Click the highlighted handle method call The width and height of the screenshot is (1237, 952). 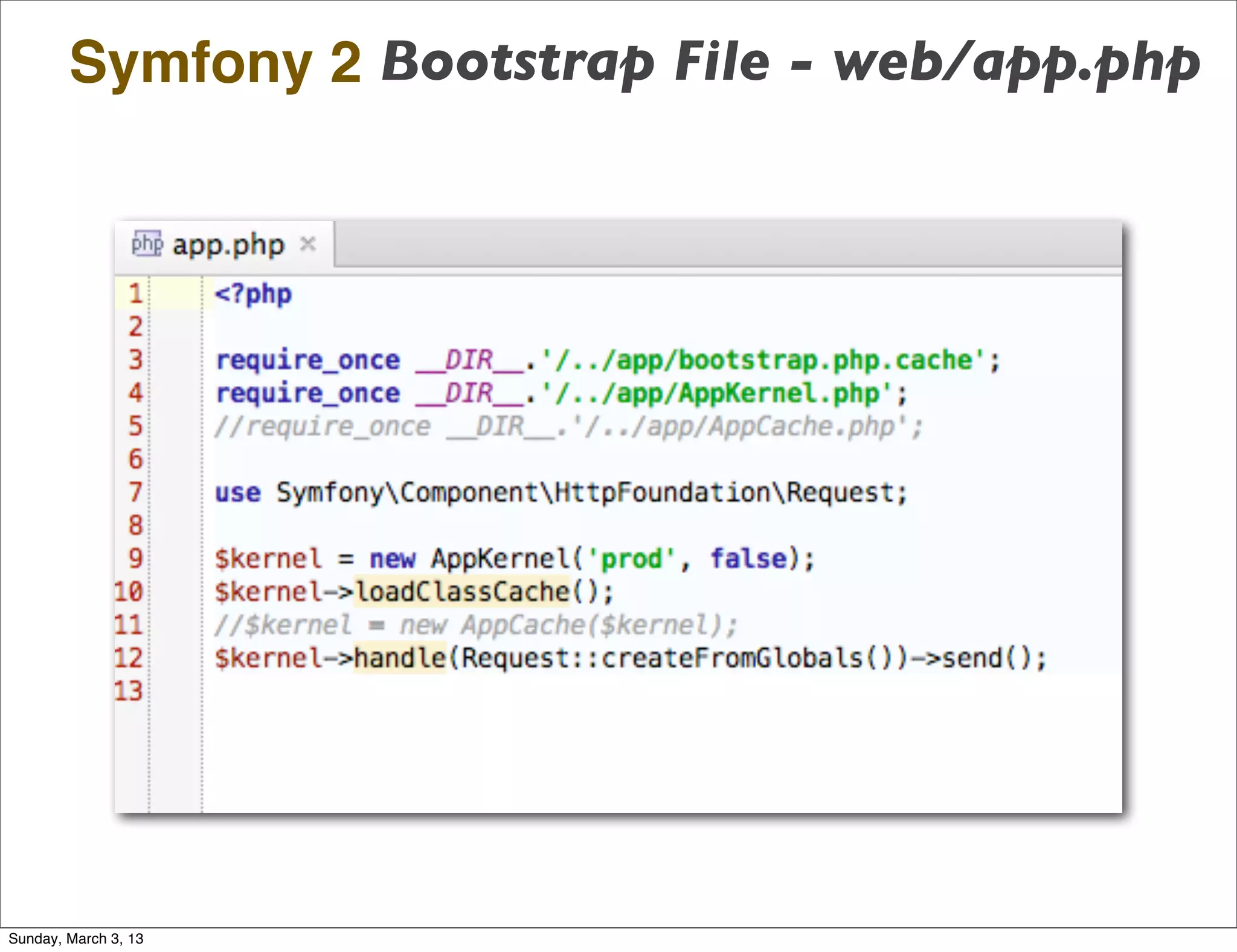(400, 658)
